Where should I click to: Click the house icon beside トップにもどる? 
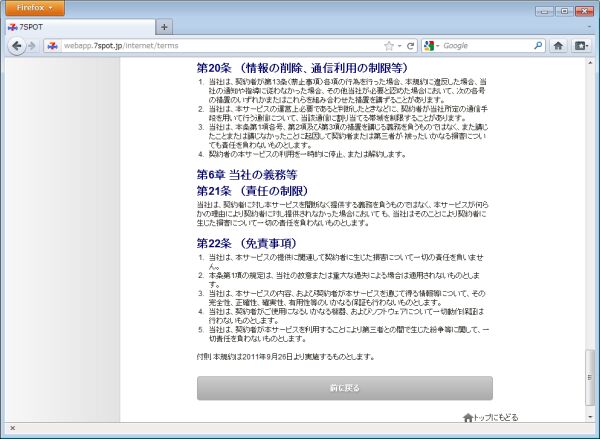tap(467, 417)
